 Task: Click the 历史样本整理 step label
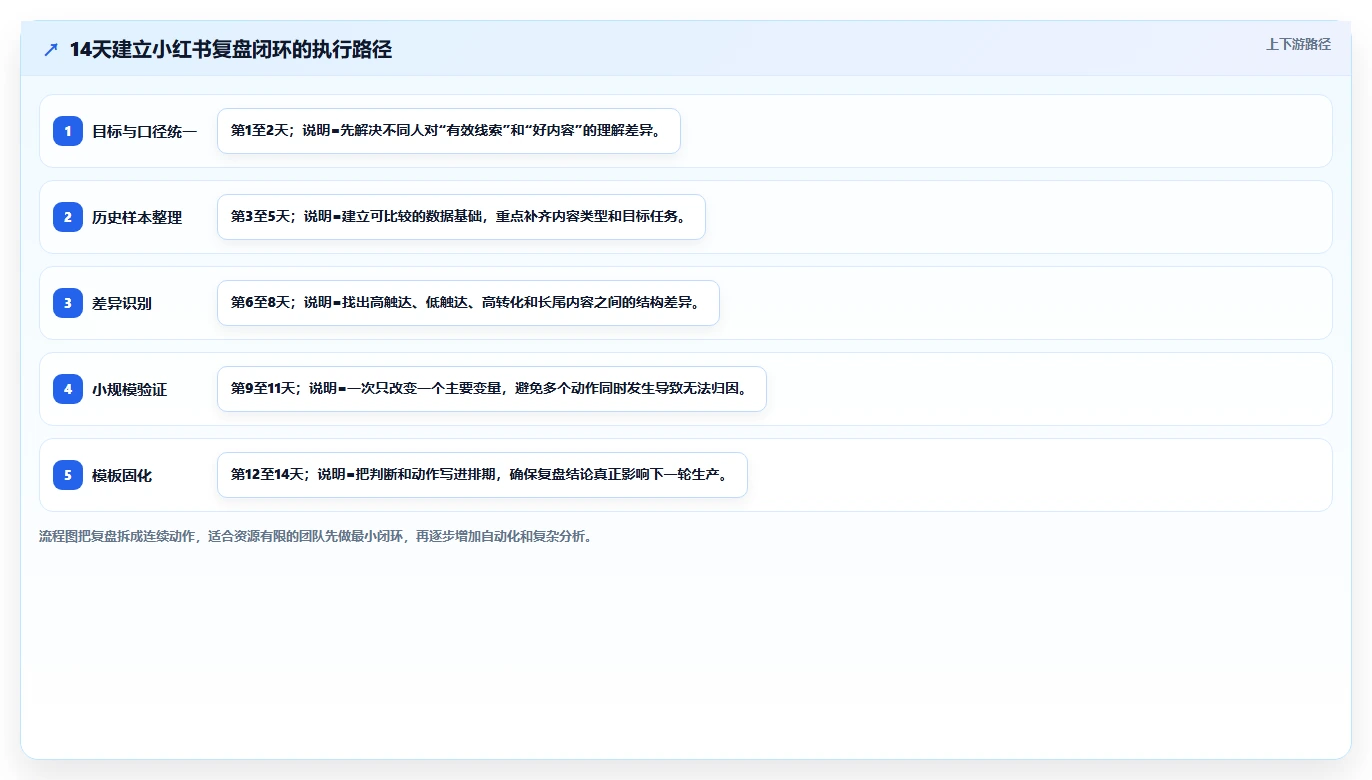(x=137, y=217)
